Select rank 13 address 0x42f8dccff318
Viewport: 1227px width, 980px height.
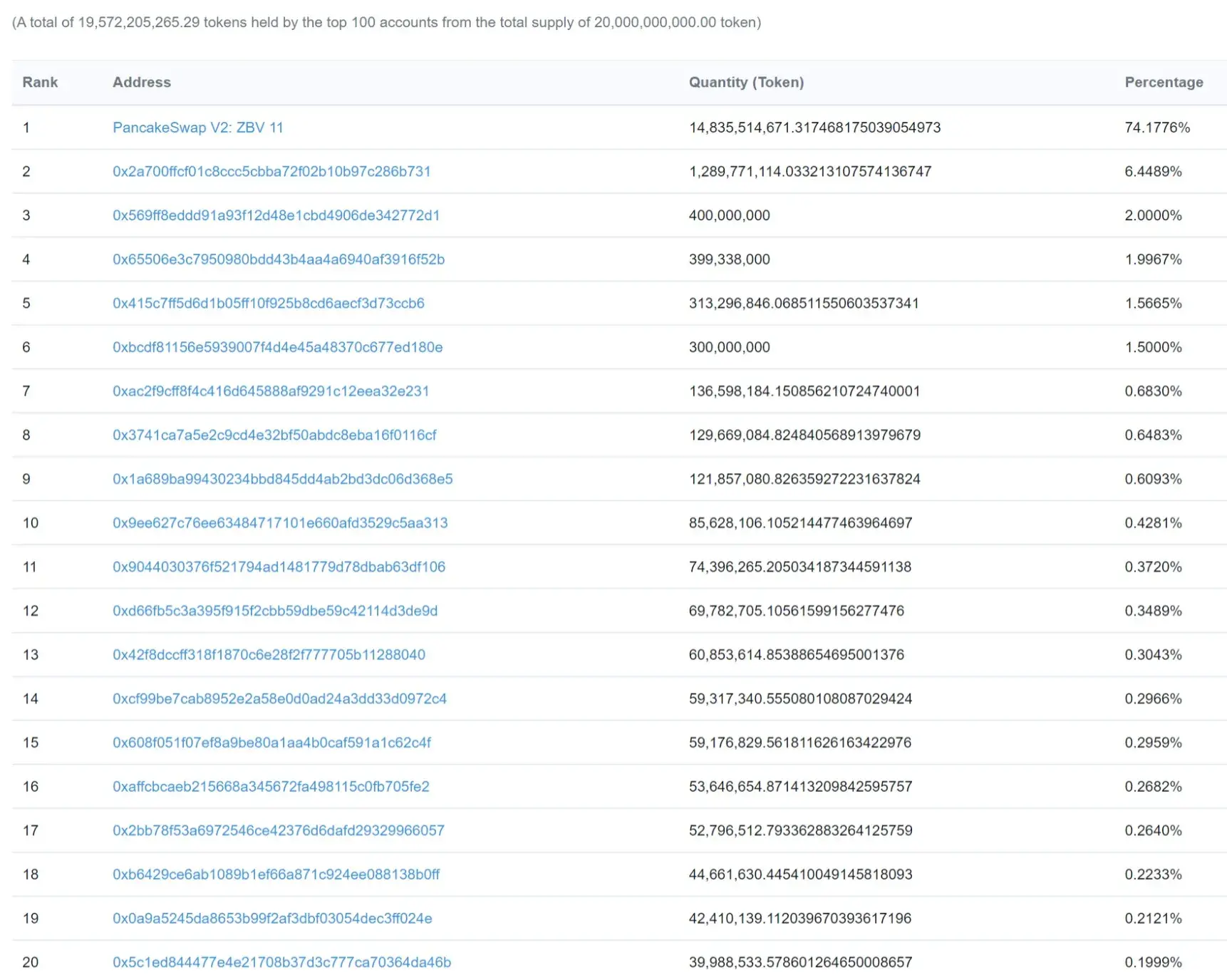[x=269, y=655]
